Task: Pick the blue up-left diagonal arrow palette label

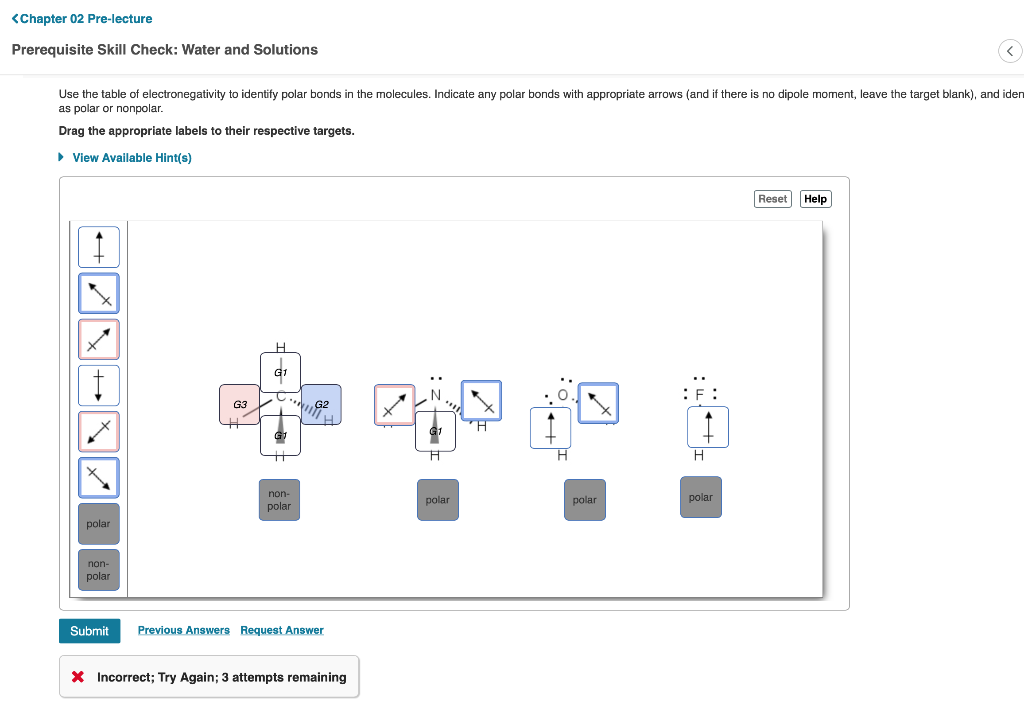Action: [99, 293]
